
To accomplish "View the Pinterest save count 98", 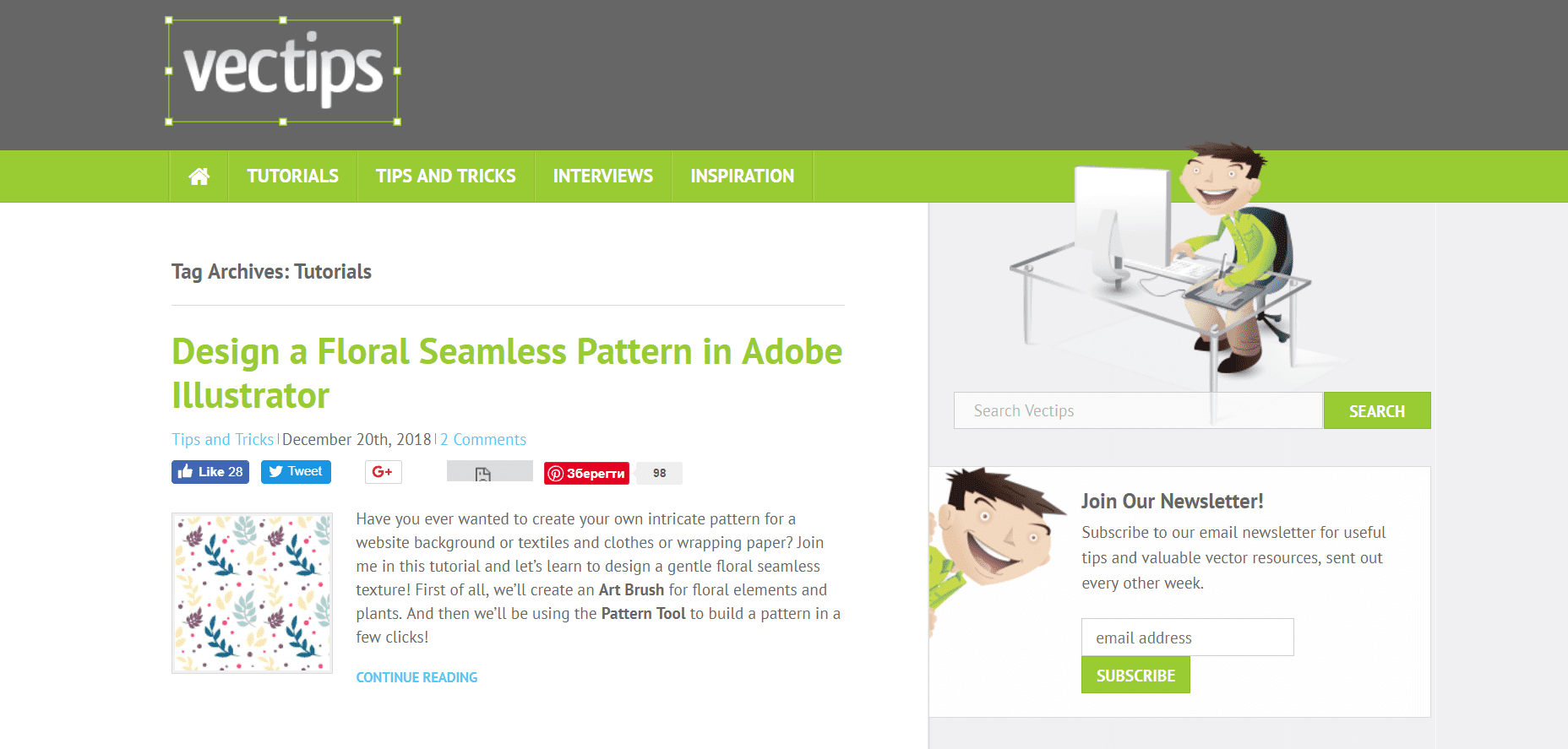I will [x=659, y=474].
